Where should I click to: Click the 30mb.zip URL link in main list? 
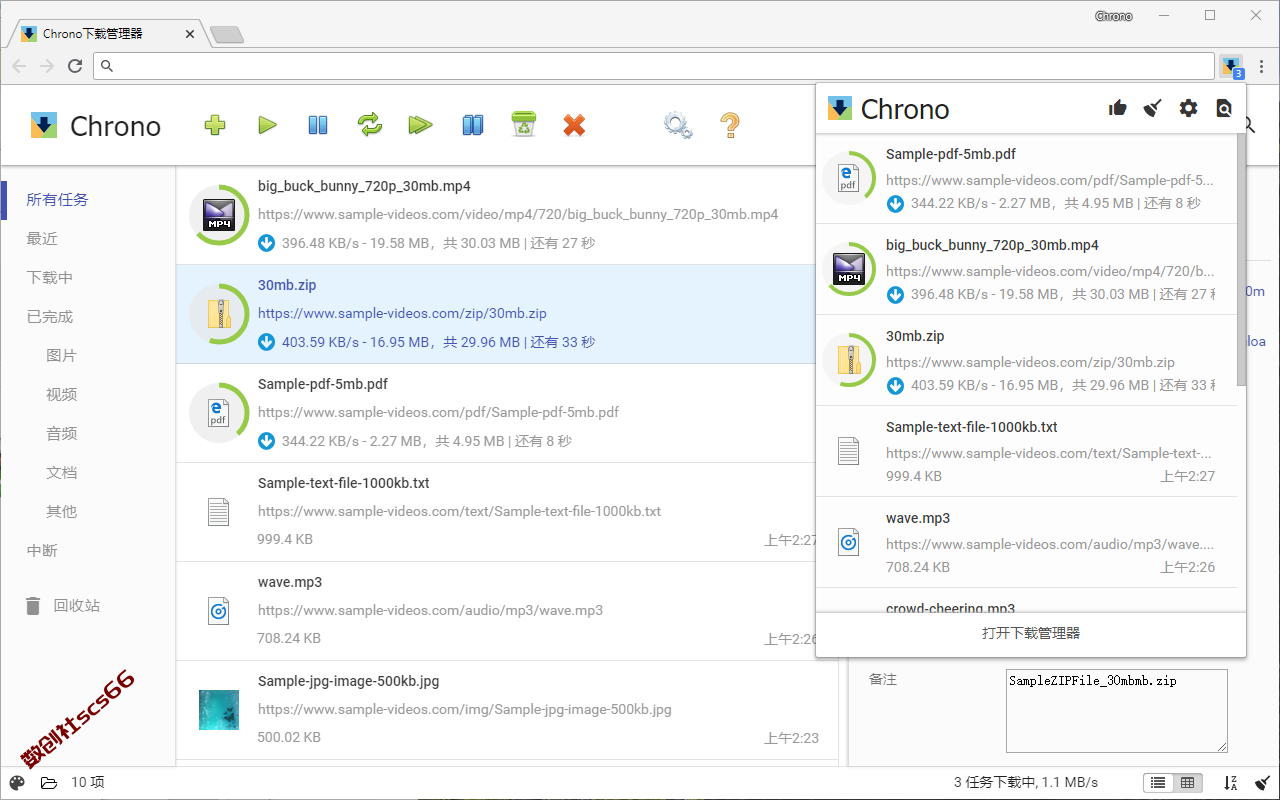click(402, 313)
